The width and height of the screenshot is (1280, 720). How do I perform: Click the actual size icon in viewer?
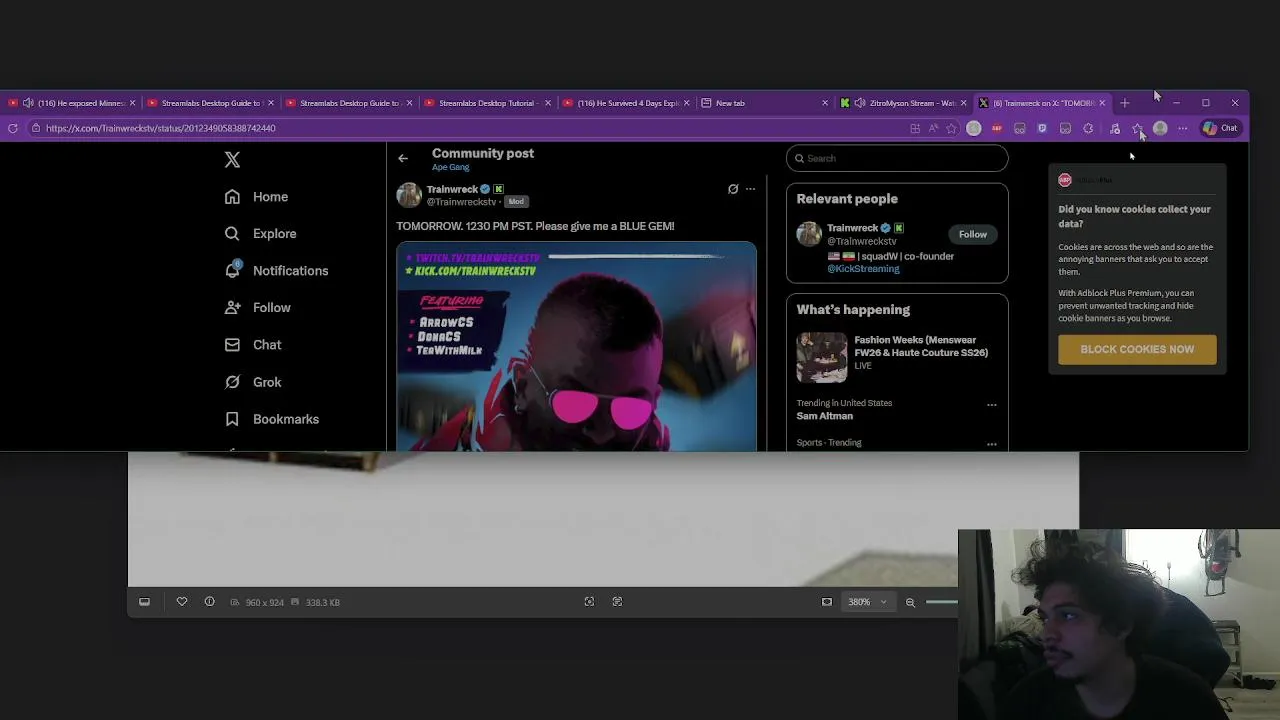[x=617, y=602]
